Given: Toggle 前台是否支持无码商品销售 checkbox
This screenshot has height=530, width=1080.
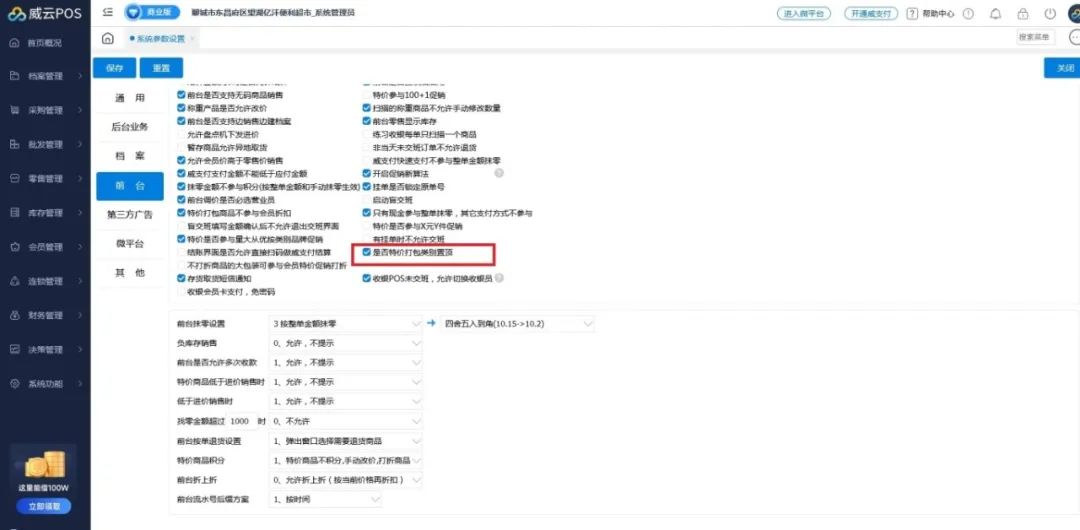Looking at the screenshot, I should pyautogui.click(x=181, y=94).
